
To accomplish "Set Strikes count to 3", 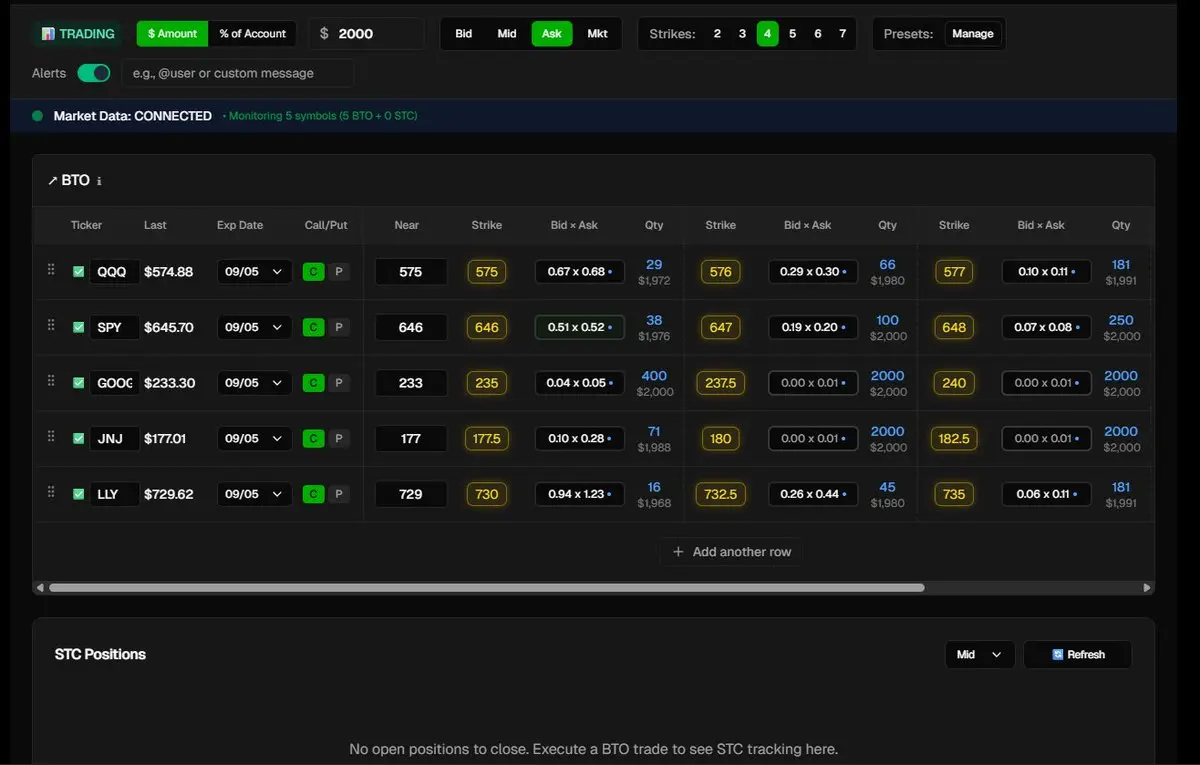I will coord(742,34).
